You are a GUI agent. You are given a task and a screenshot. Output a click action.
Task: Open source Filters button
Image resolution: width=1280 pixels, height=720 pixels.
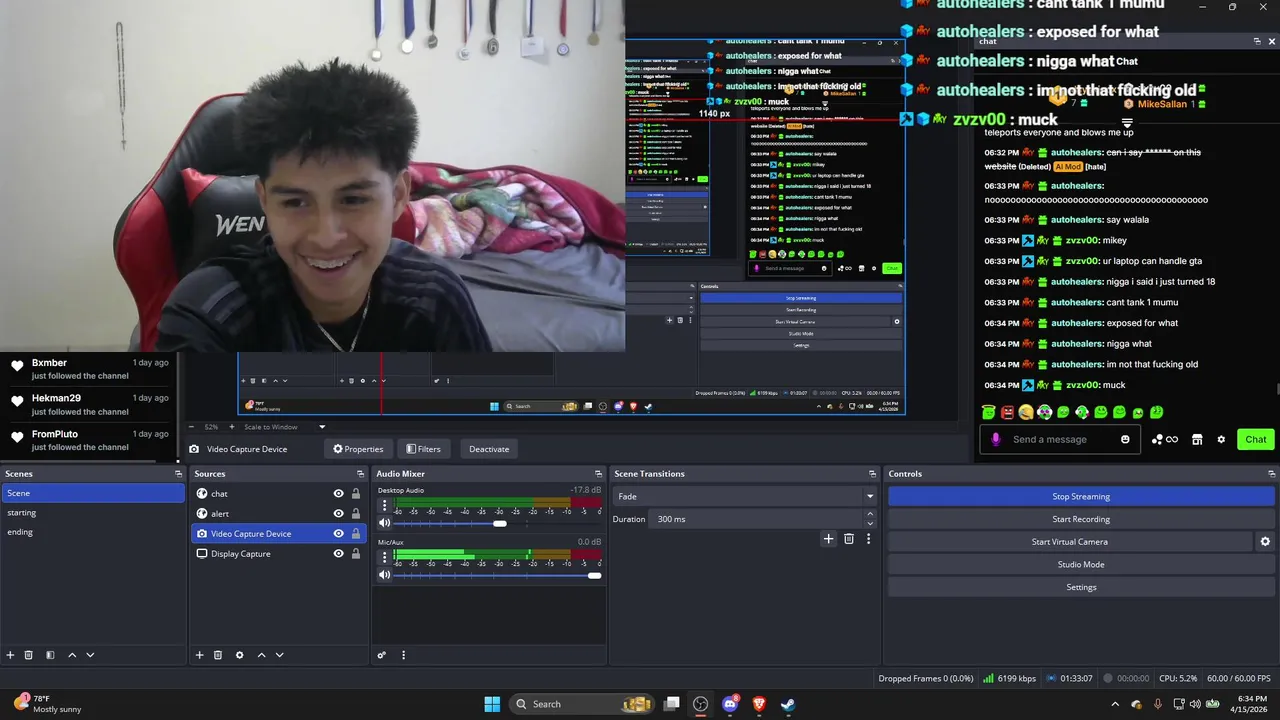423,449
